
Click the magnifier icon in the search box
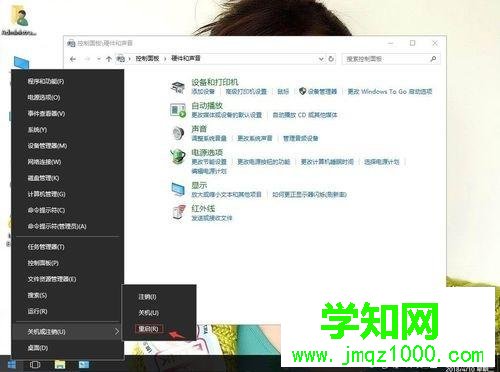click(433, 59)
